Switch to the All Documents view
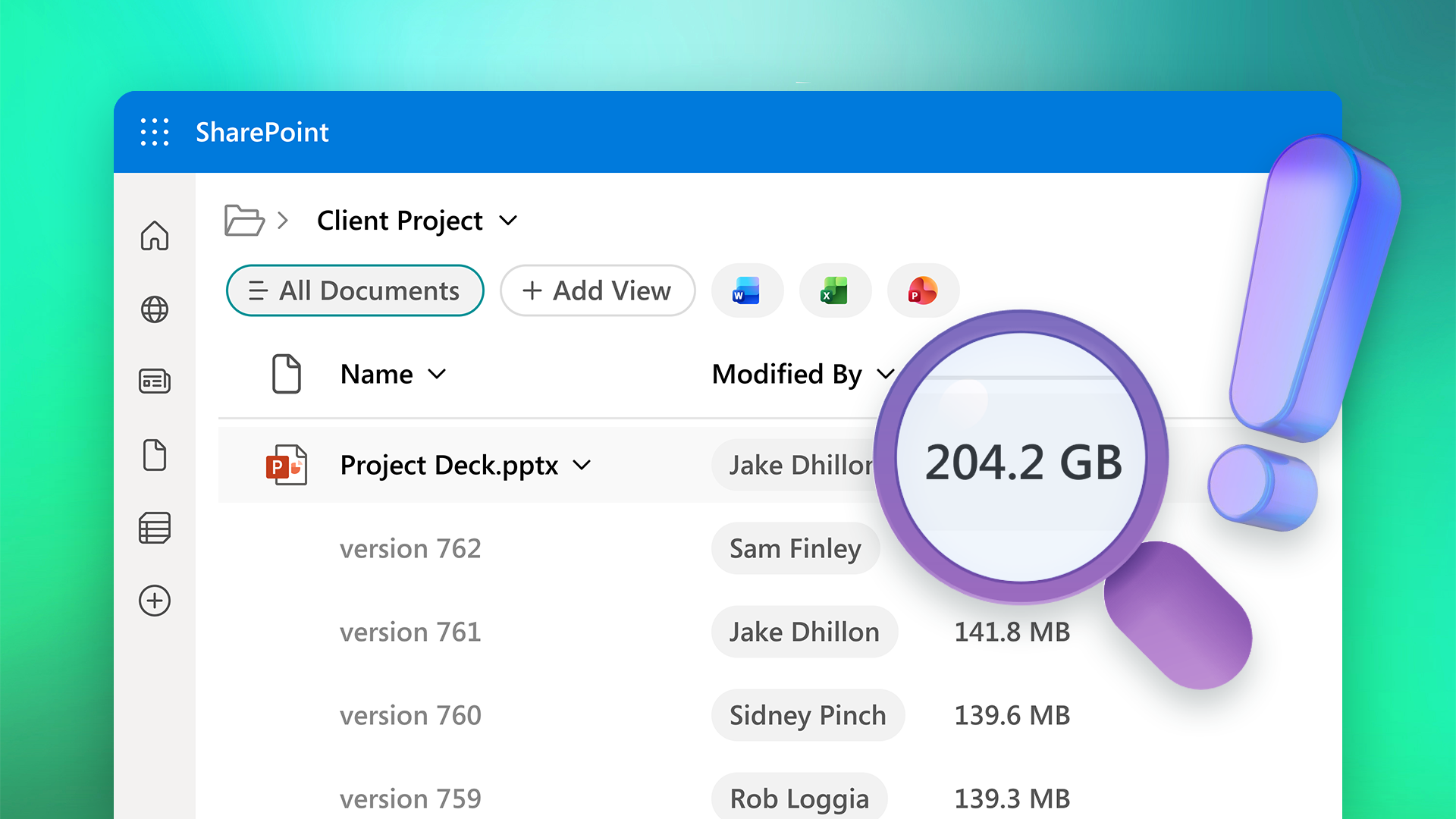This screenshot has height=819, width=1456. (x=355, y=290)
